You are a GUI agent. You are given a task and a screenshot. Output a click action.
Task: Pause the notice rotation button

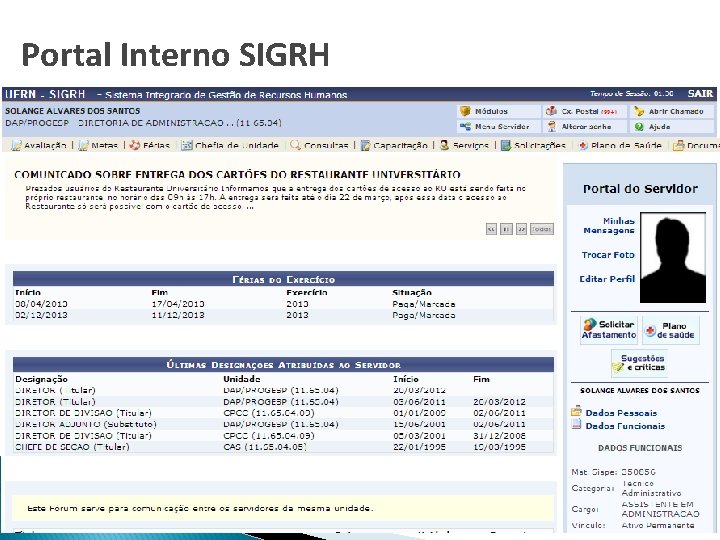506,229
